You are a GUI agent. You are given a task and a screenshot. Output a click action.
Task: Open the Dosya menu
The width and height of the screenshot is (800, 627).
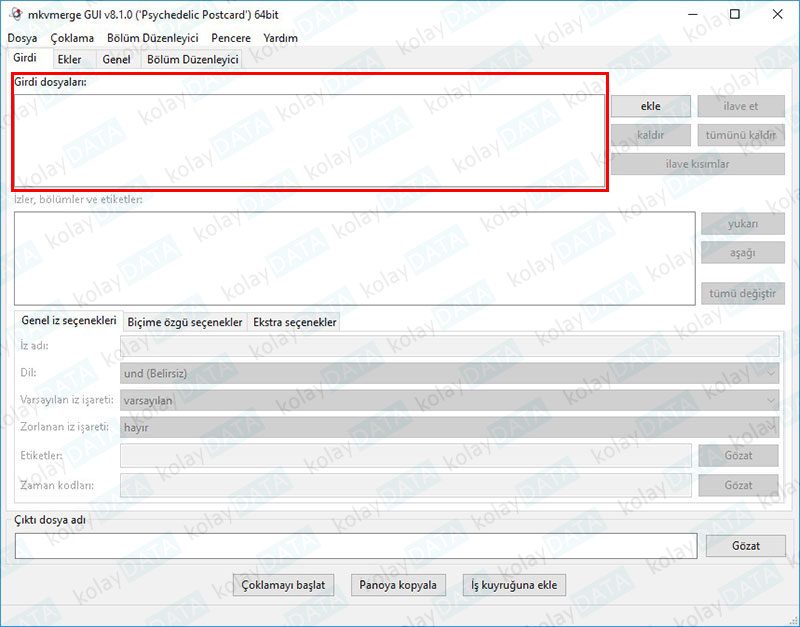22,38
